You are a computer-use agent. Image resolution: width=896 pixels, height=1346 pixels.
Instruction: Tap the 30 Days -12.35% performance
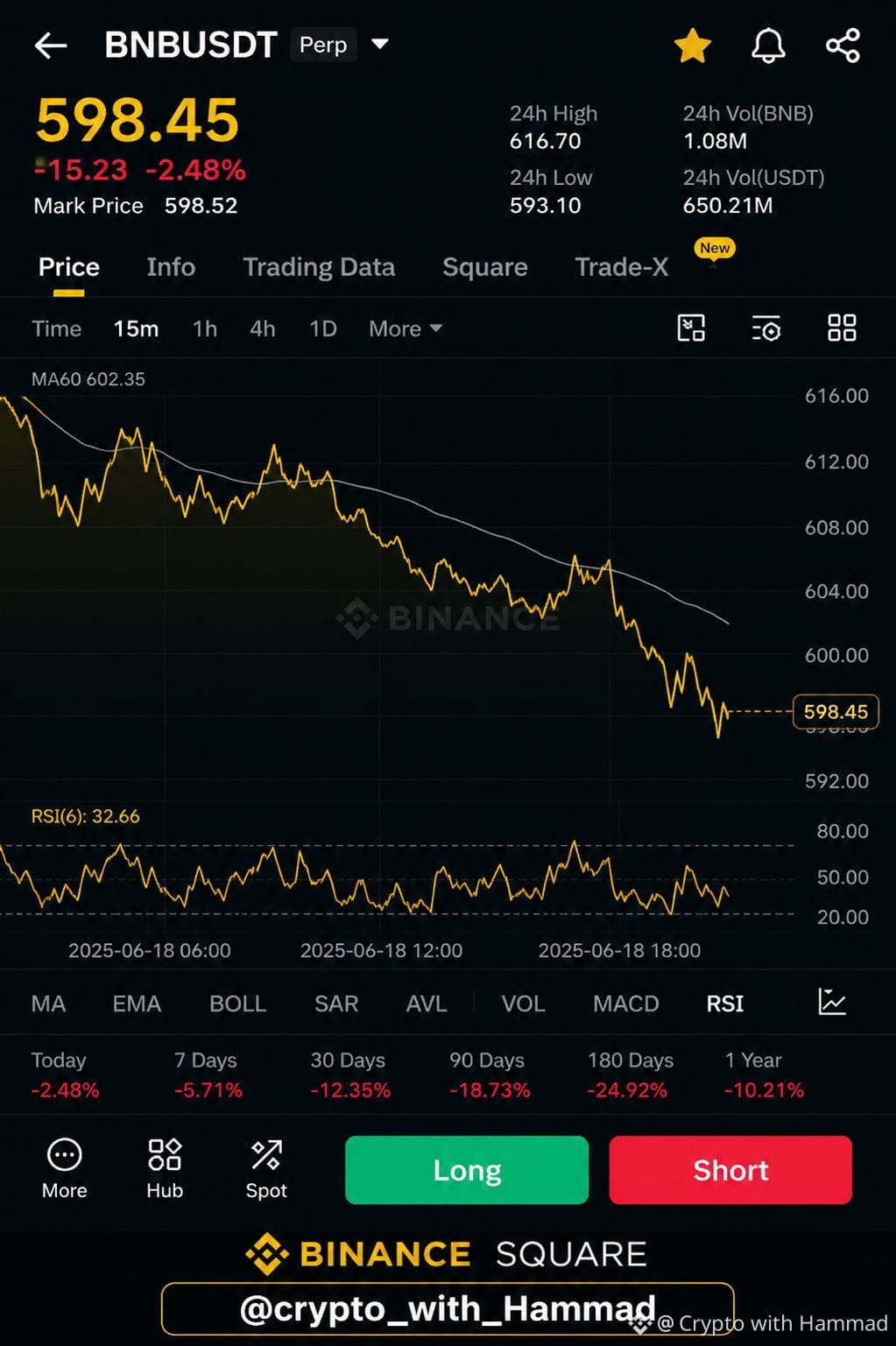tap(350, 1075)
